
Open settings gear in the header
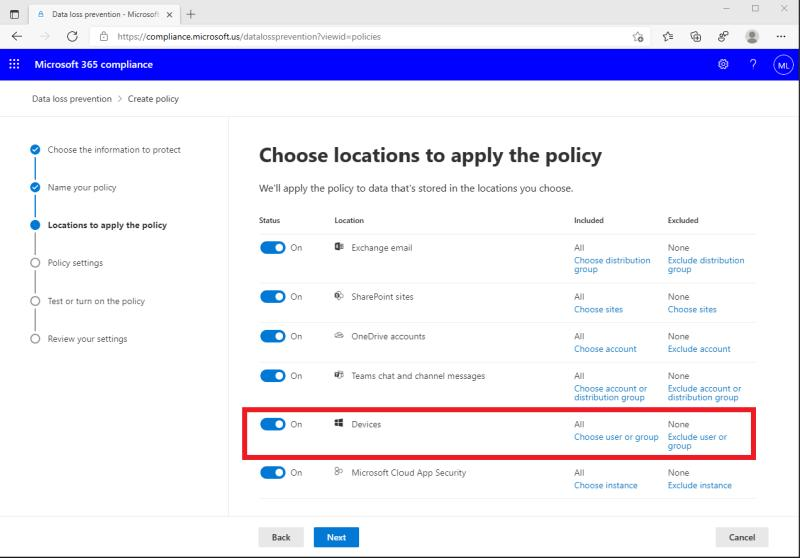click(x=723, y=64)
